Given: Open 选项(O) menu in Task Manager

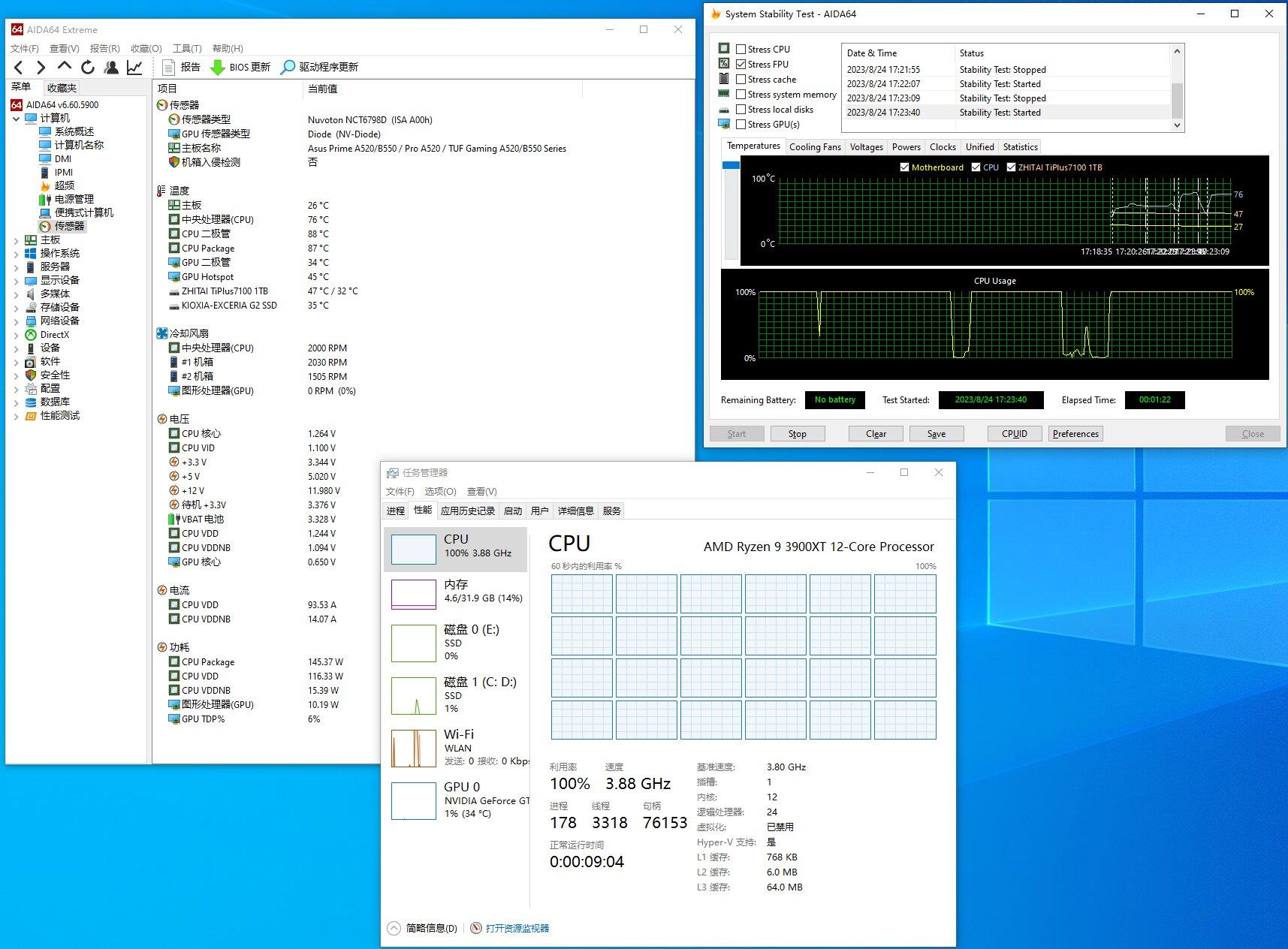Looking at the screenshot, I should tap(440, 492).
